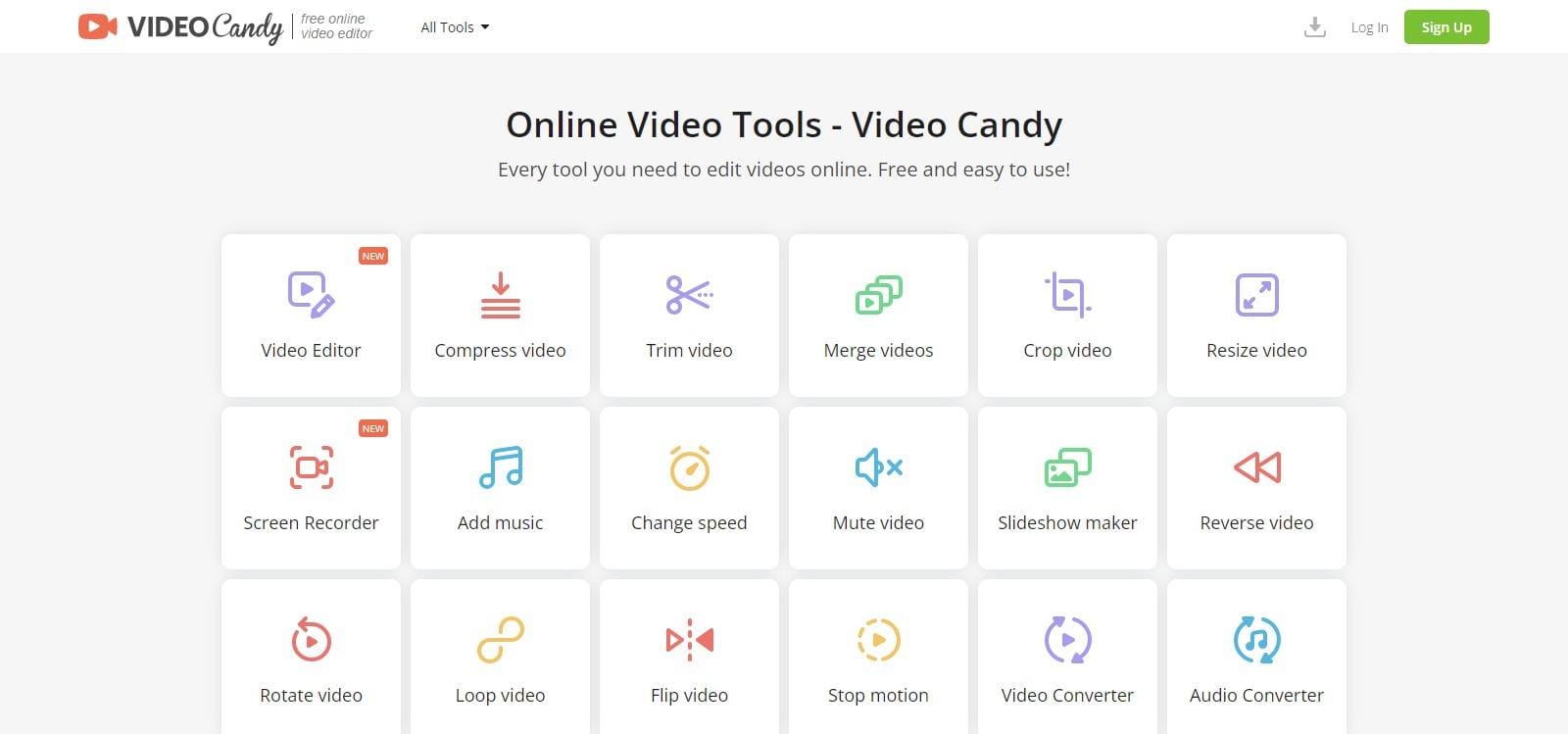
Task: Select the Rotate video icon
Action: tap(311, 640)
